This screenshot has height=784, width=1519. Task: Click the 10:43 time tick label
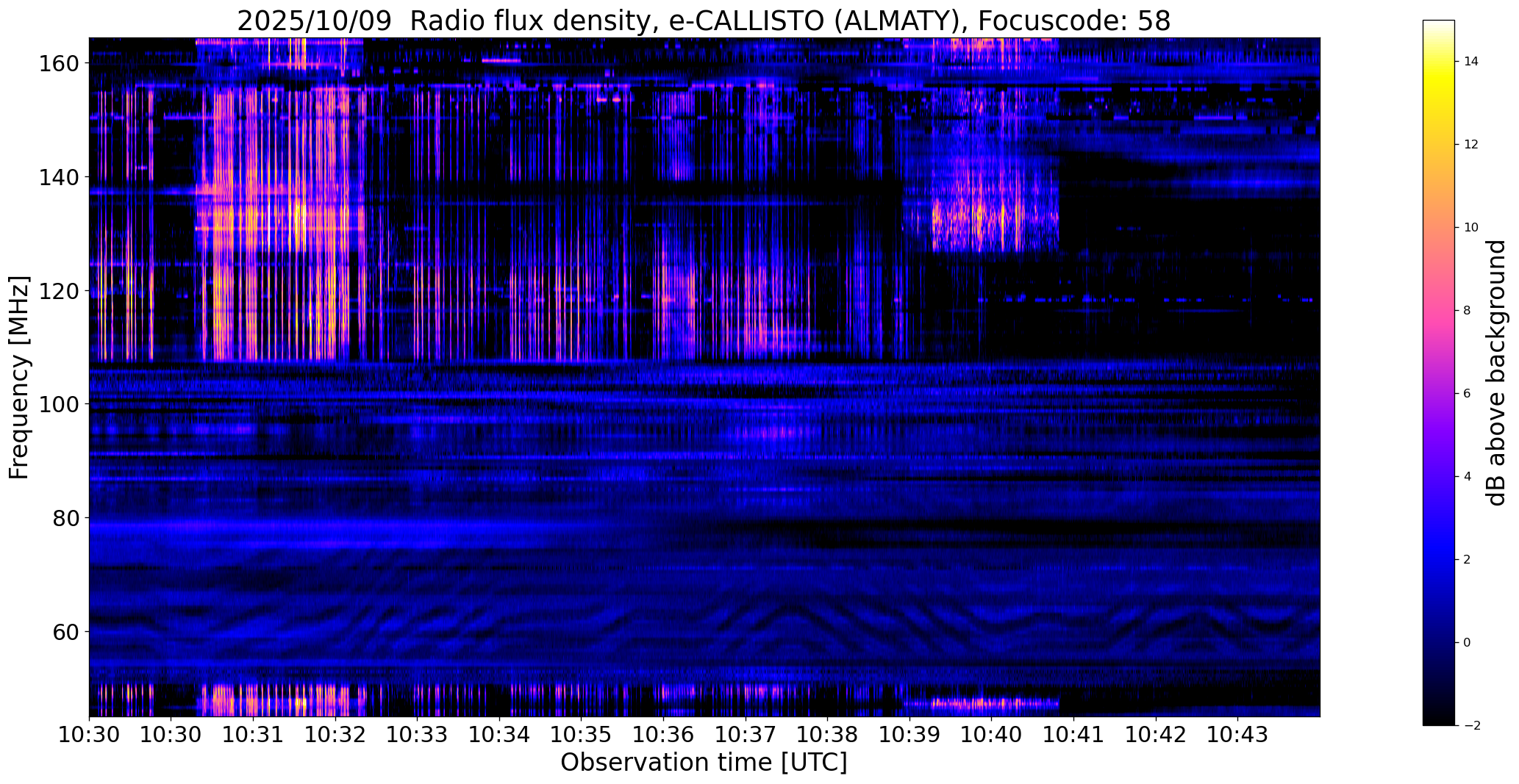[x=1237, y=735]
